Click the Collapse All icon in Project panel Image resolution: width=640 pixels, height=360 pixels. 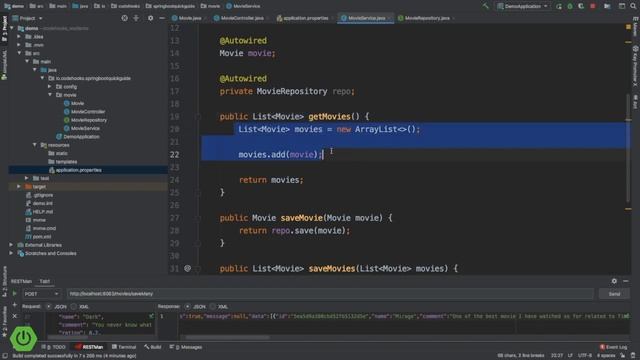click(136, 18)
